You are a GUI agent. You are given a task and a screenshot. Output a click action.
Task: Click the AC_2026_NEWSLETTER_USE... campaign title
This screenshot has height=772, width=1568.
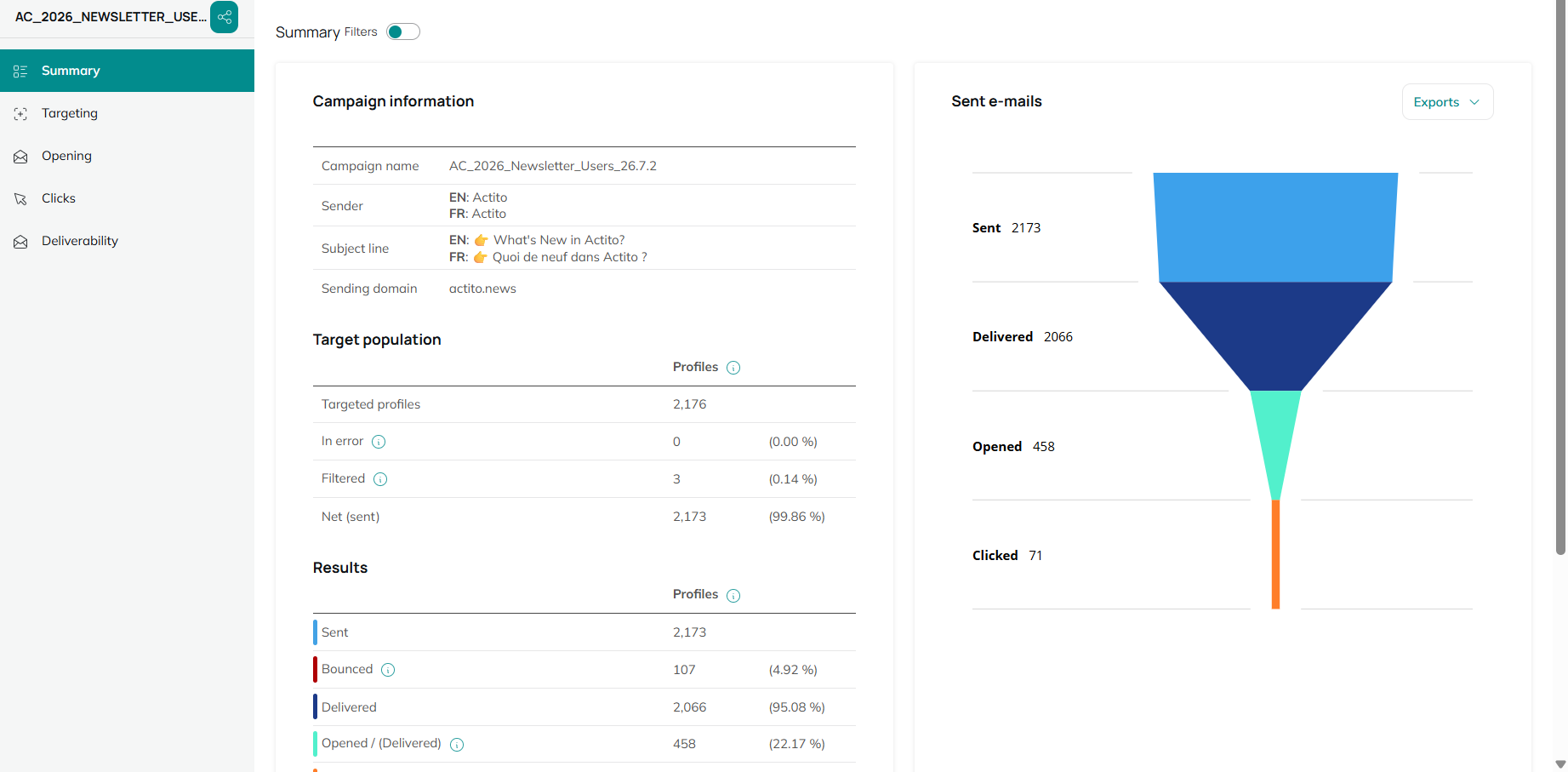click(x=111, y=17)
